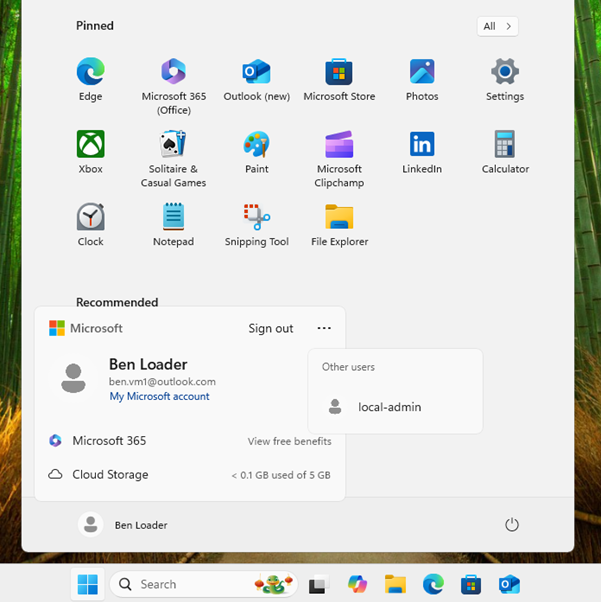
Task: Click Ben Loader profile button at bottom
Action: point(123,524)
